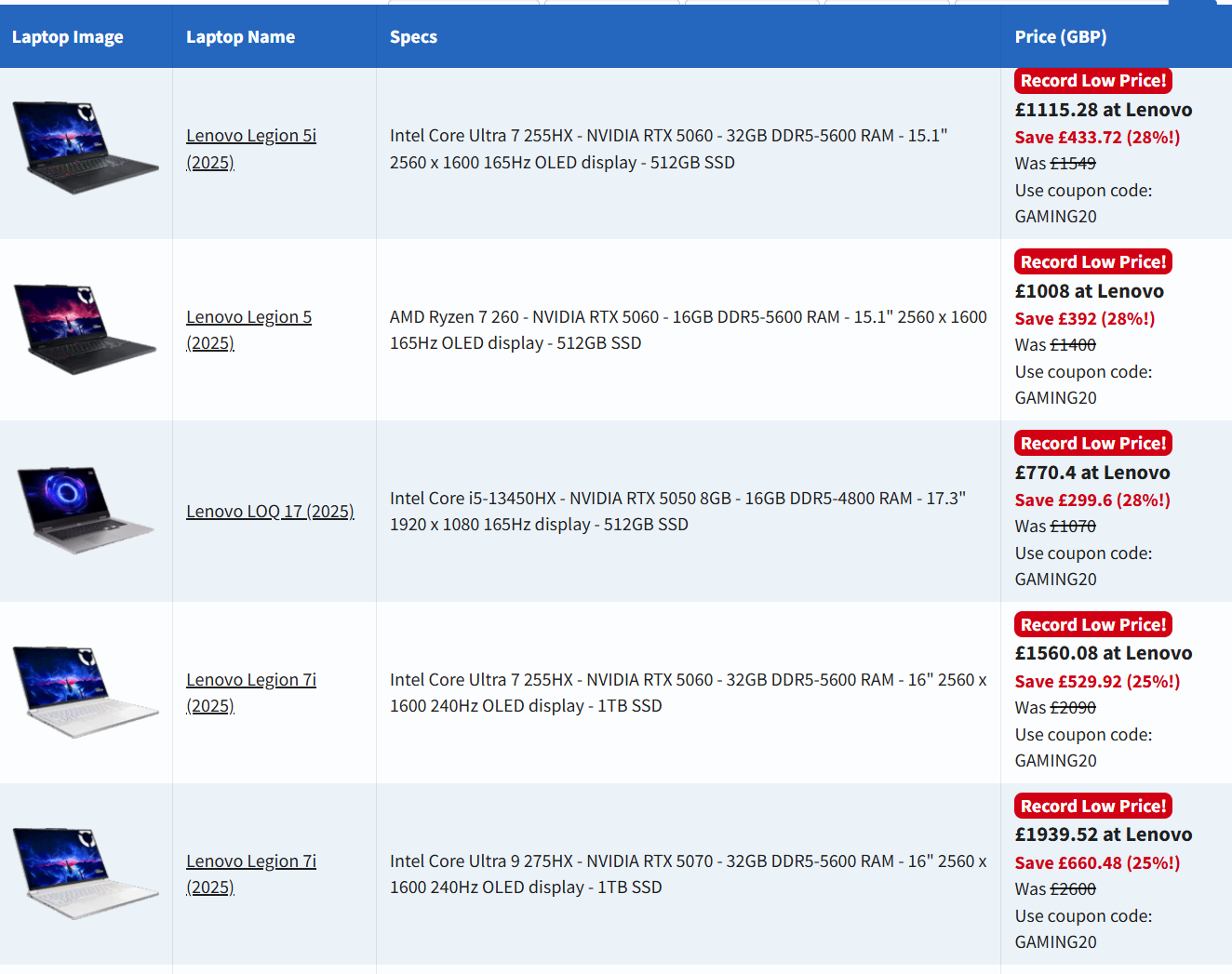Open the Lenovo LOQ 17 (2025) link
1232x974 pixels.
point(270,512)
